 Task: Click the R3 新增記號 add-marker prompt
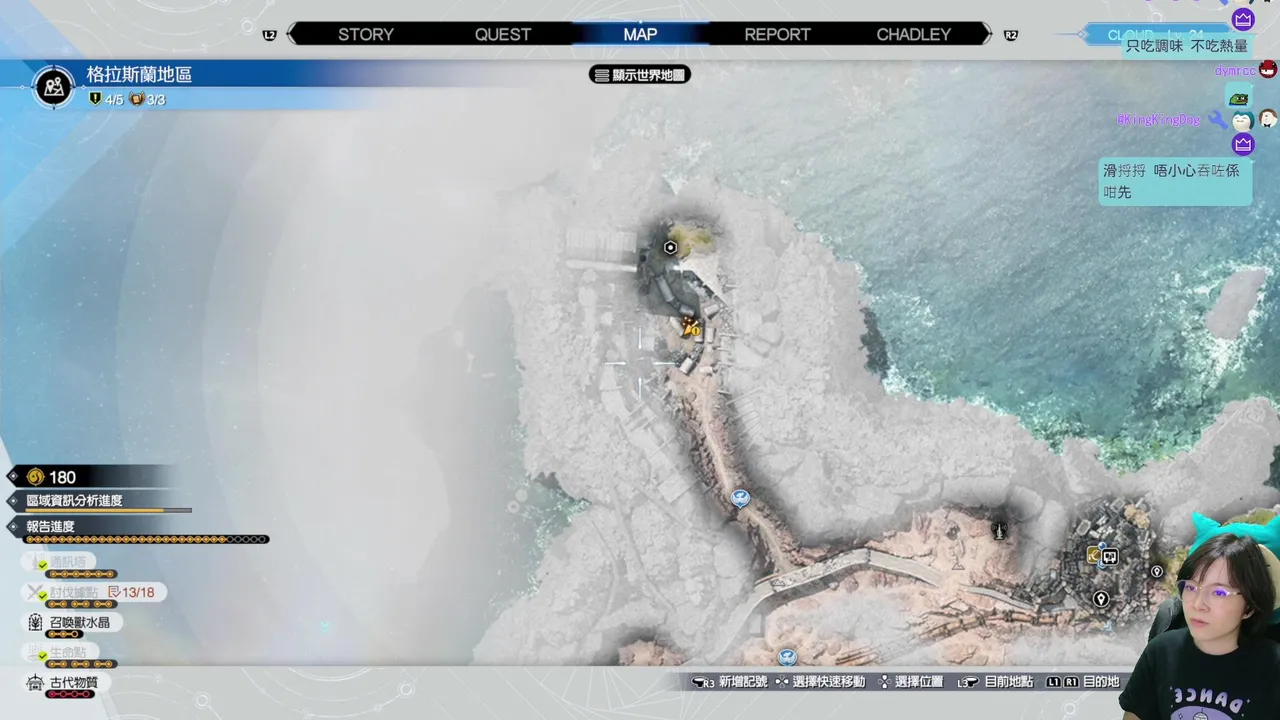click(x=730, y=682)
